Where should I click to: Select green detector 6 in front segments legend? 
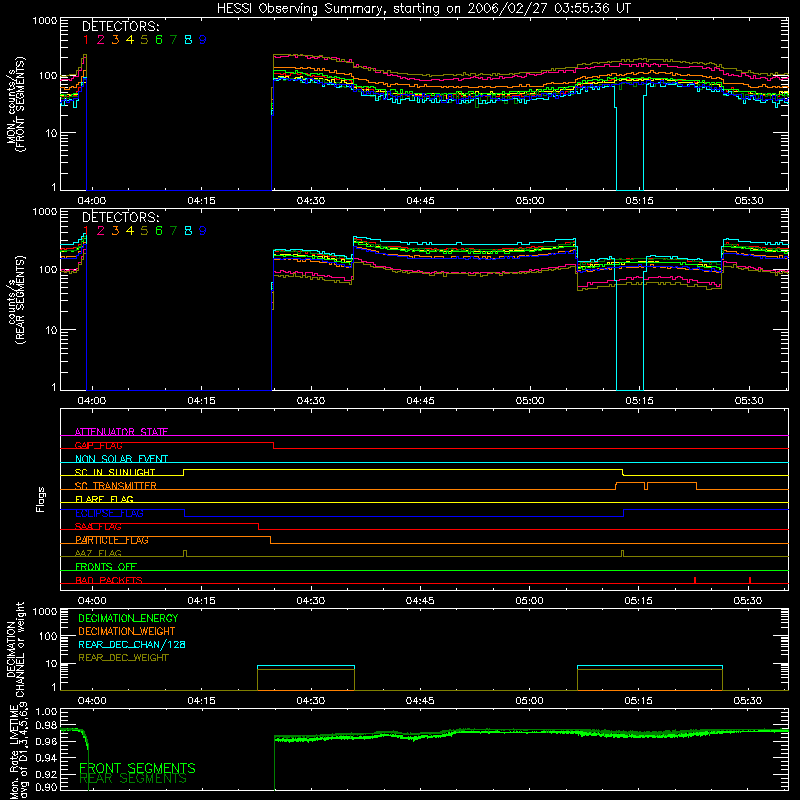tap(159, 40)
